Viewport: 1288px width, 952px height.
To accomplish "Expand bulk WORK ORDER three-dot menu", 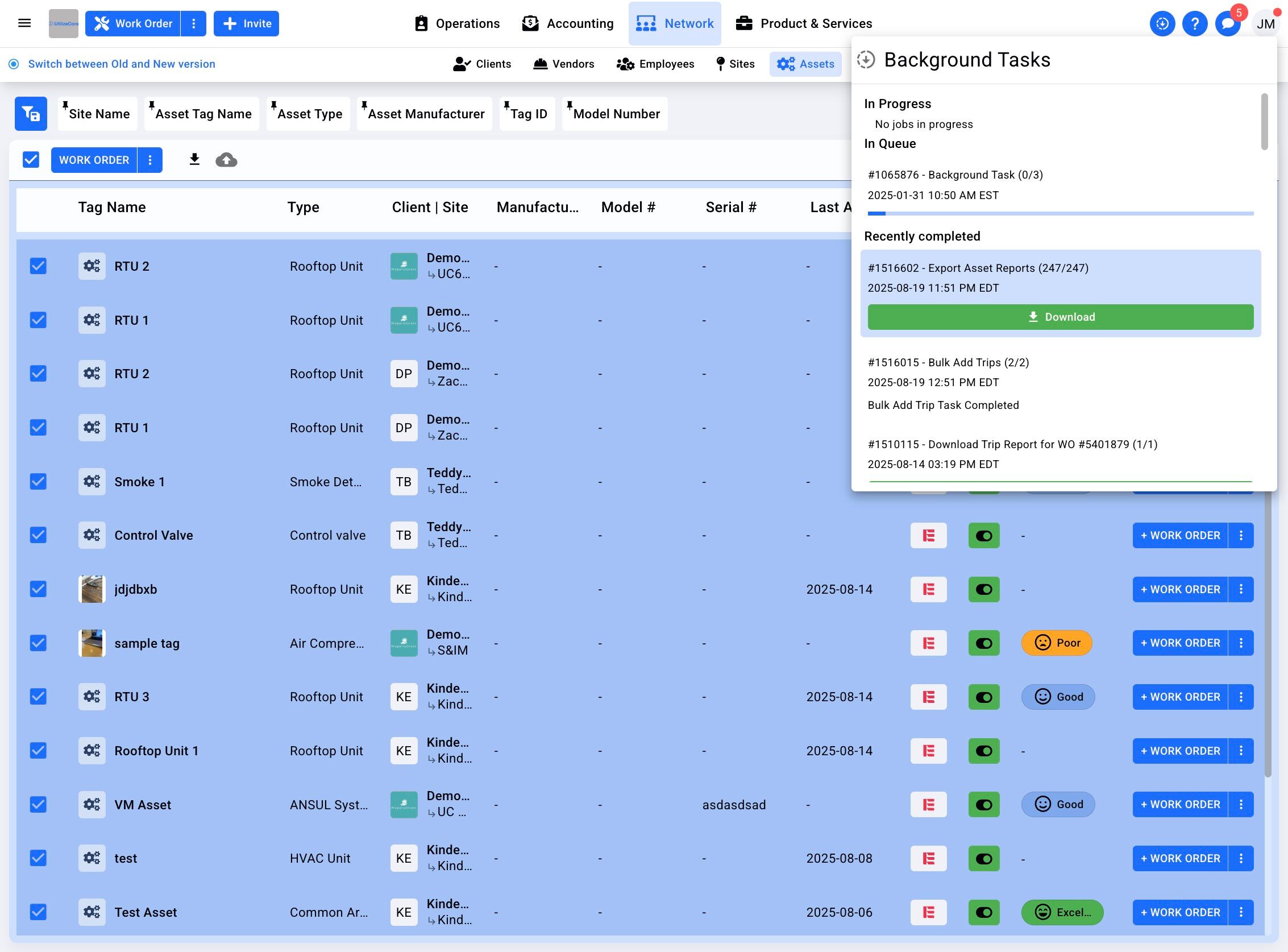I will (149, 160).
